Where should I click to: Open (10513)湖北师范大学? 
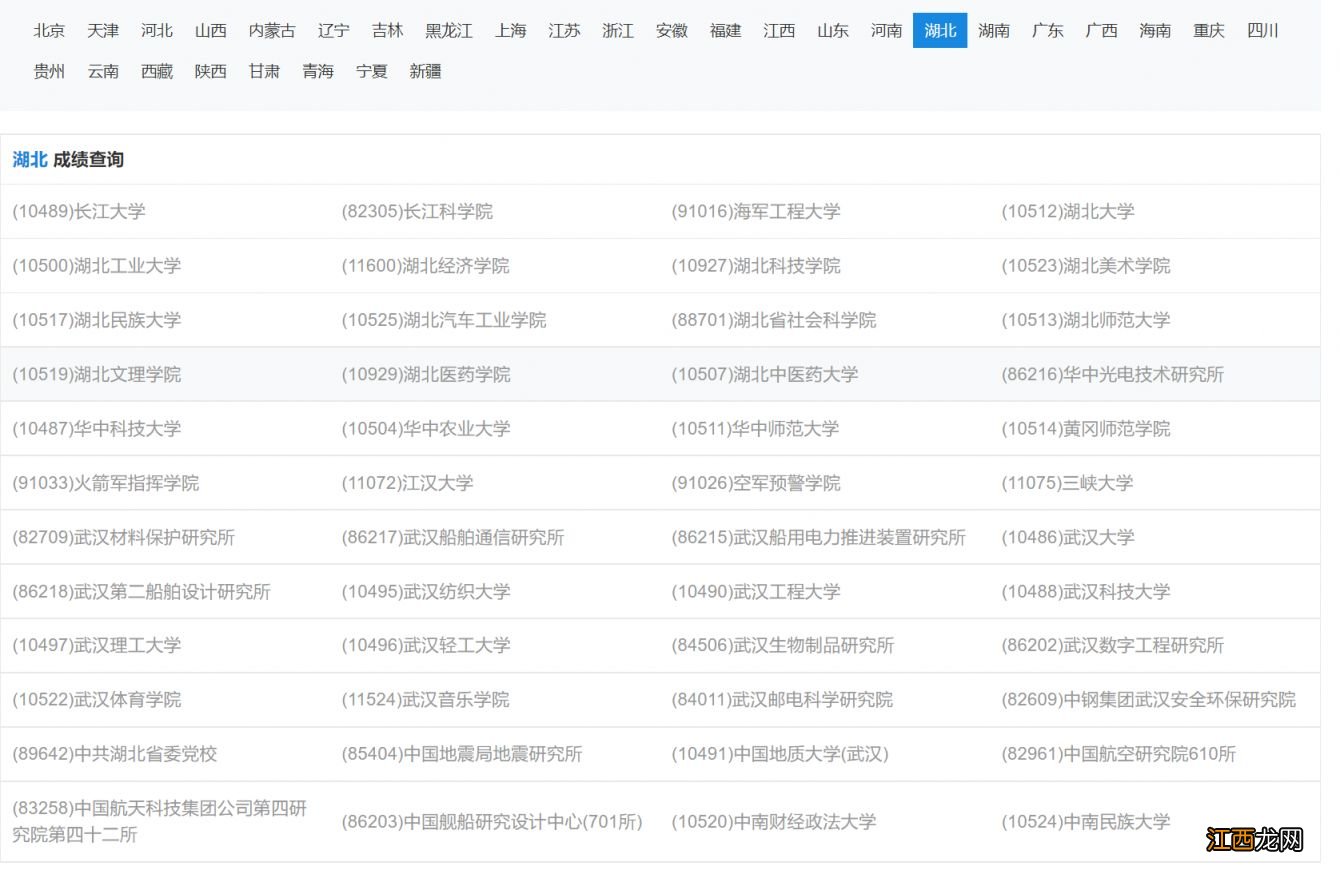(1086, 320)
